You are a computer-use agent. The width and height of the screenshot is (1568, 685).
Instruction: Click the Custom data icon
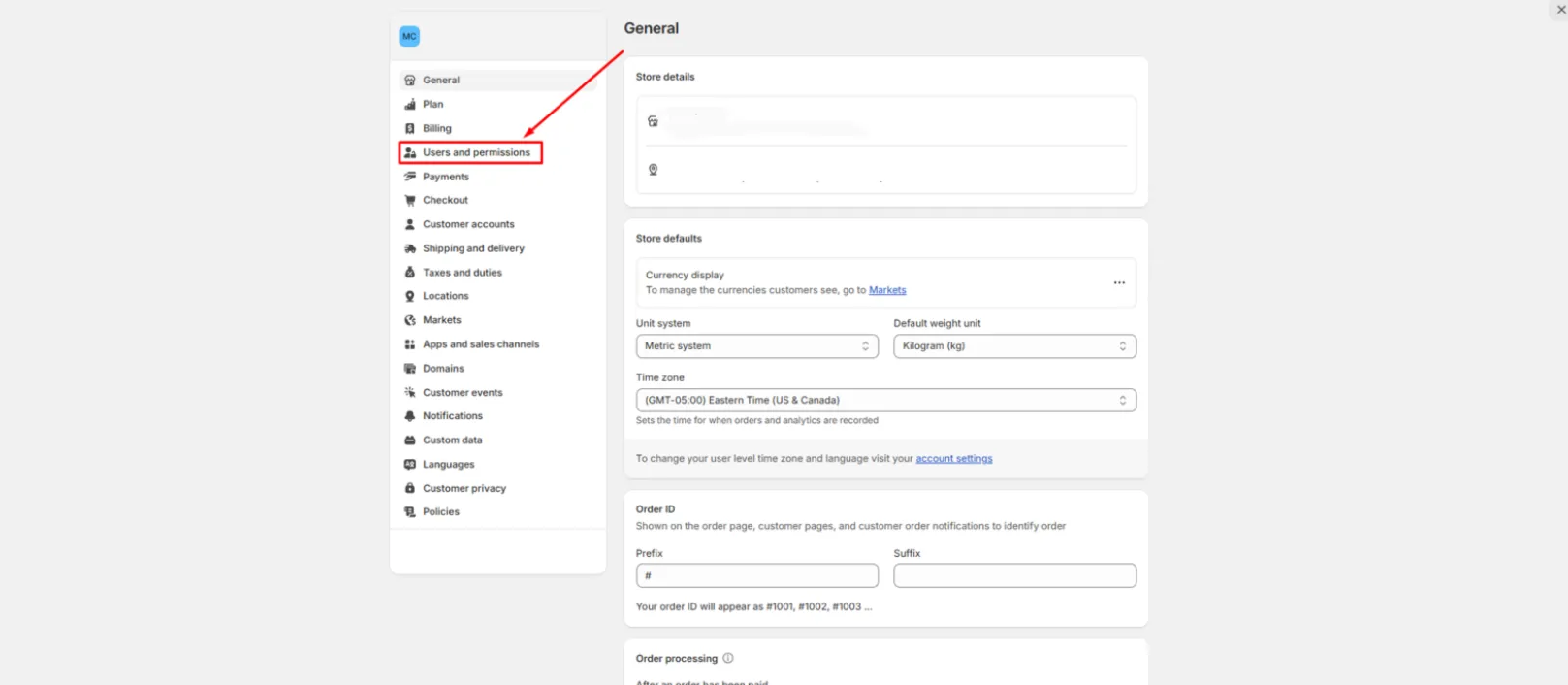pos(410,440)
